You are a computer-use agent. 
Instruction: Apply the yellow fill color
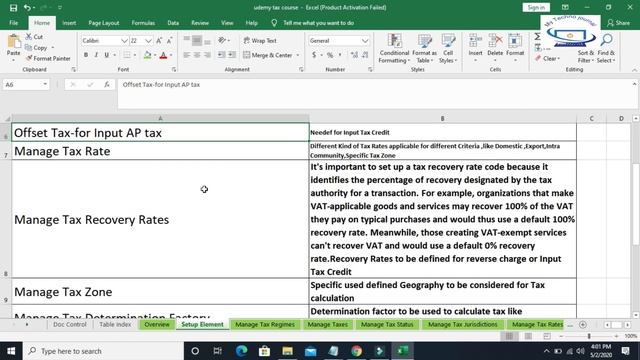147,55
